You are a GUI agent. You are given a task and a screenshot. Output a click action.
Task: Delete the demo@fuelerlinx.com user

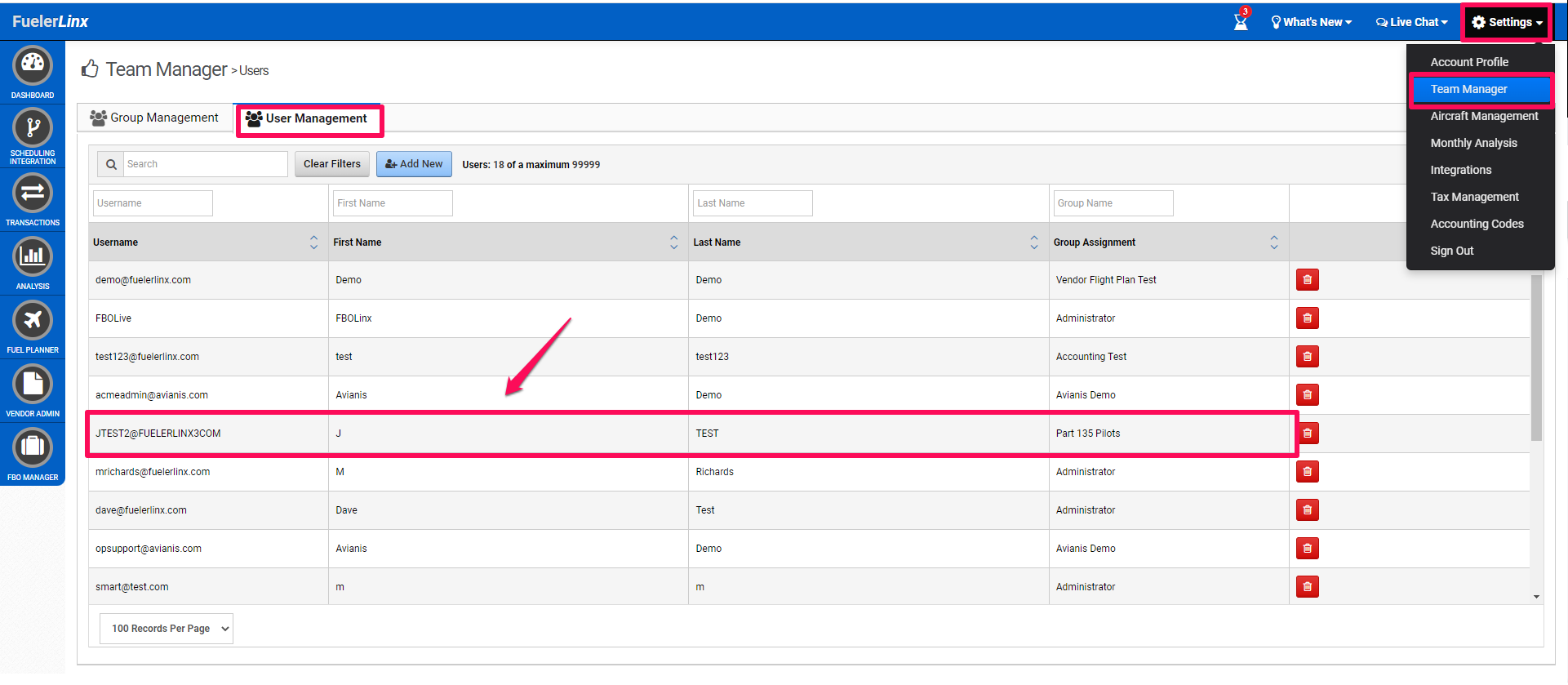point(1307,280)
